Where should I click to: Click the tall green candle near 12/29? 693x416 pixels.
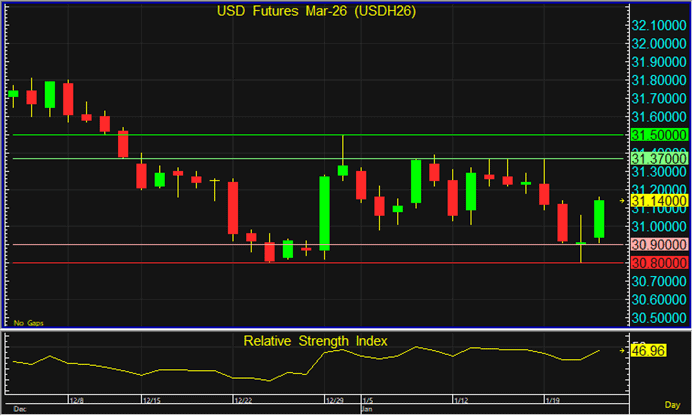pyautogui.click(x=325, y=211)
